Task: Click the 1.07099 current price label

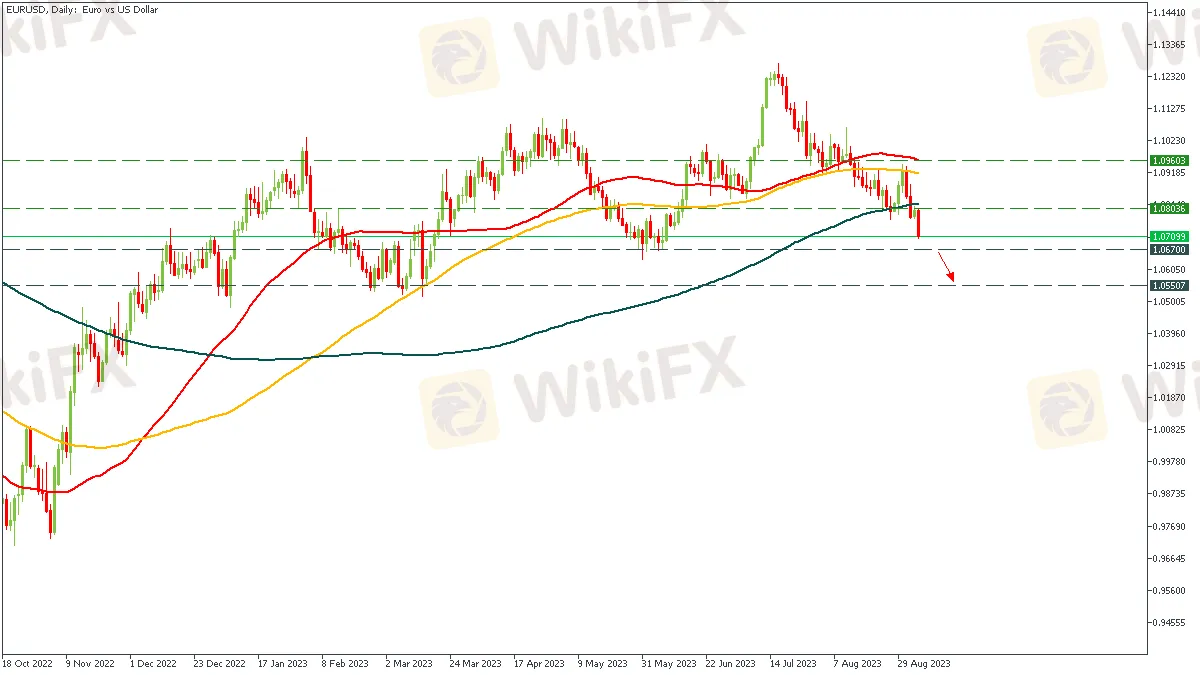Action: coord(1168,237)
